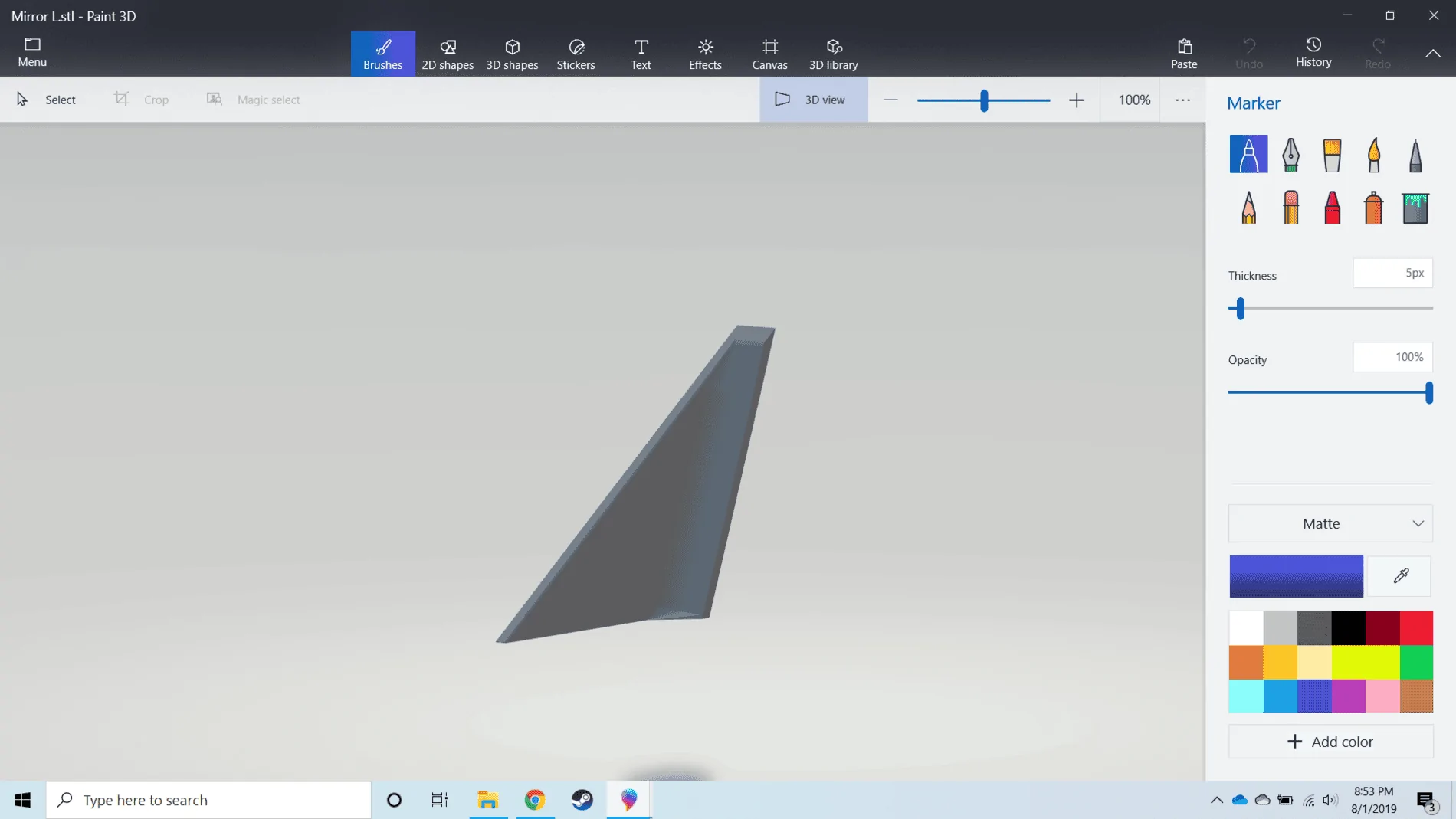The height and width of the screenshot is (819, 1456).
Task: Click the light yellow color swatch
Action: 1314,662
